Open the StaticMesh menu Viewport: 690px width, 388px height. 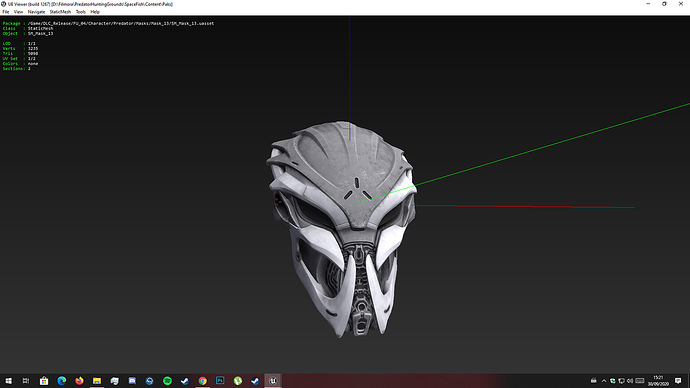click(60, 12)
